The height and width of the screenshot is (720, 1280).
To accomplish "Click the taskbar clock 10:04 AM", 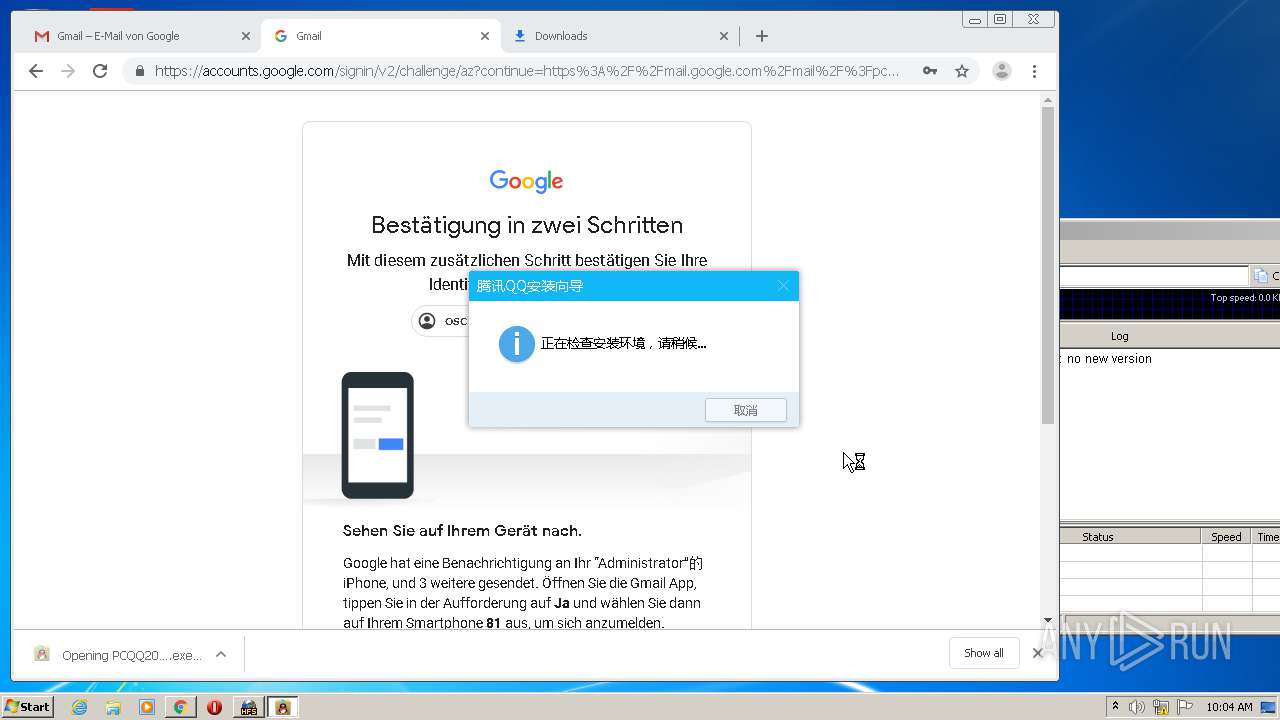I will pyautogui.click(x=1229, y=707).
